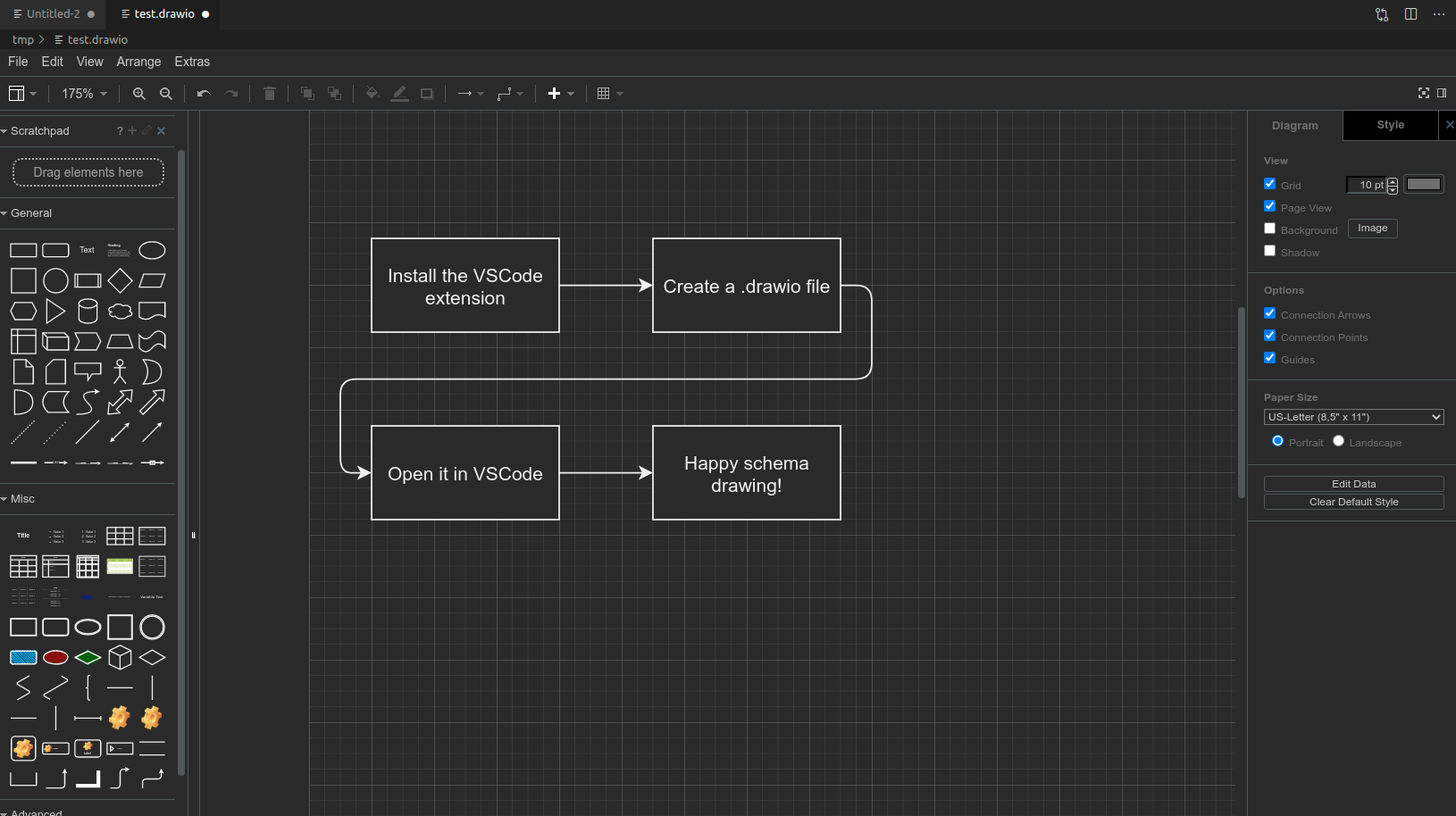Disable the Connection Arrows option
This screenshot has width=1456, height=816.
[x=1270, y=313]
